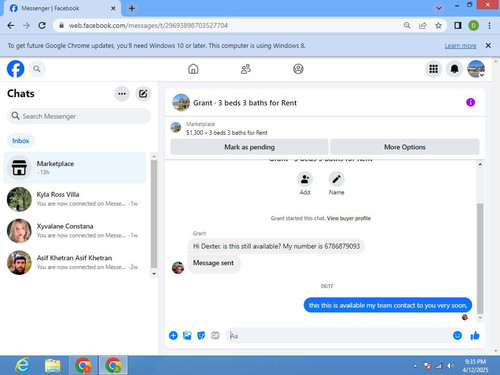Open File Explorer from taskbar

click(x=53, y=365)
